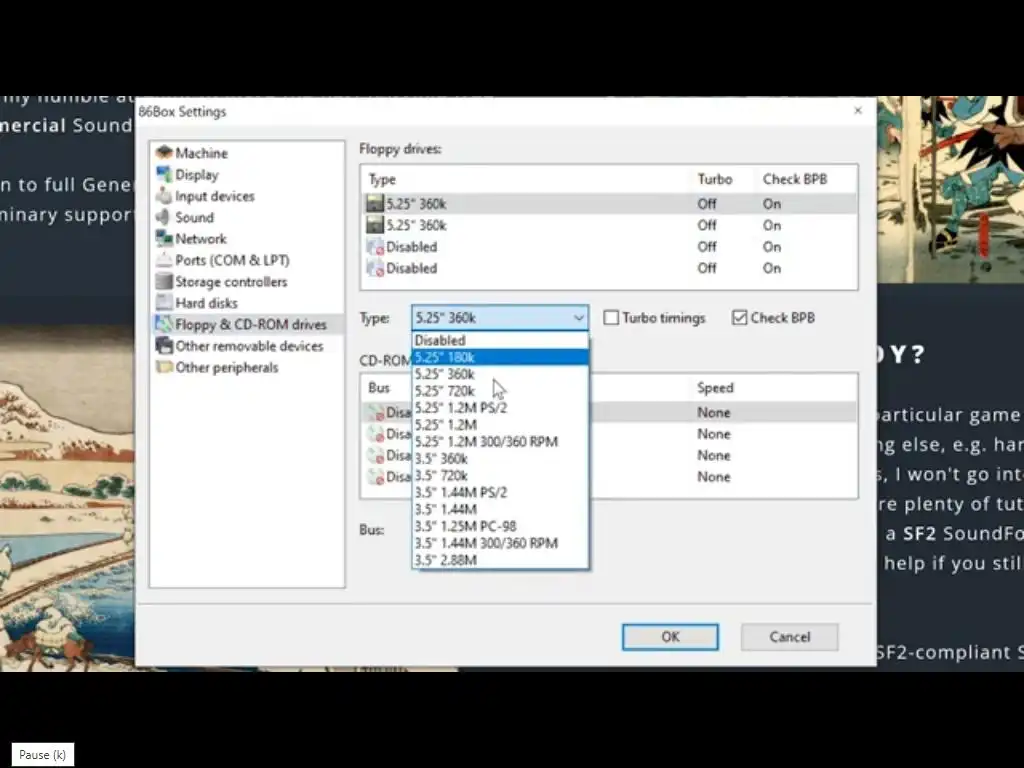Click the Cancel button
This screenshot has width=1024, height=768.
pos(790,637)
